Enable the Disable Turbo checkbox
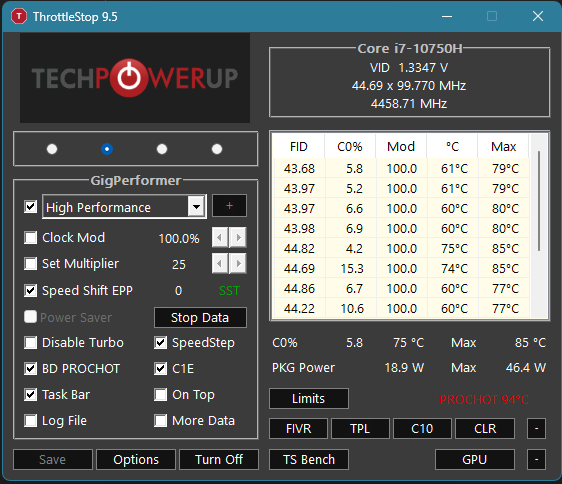 click(x=30, y=343)
